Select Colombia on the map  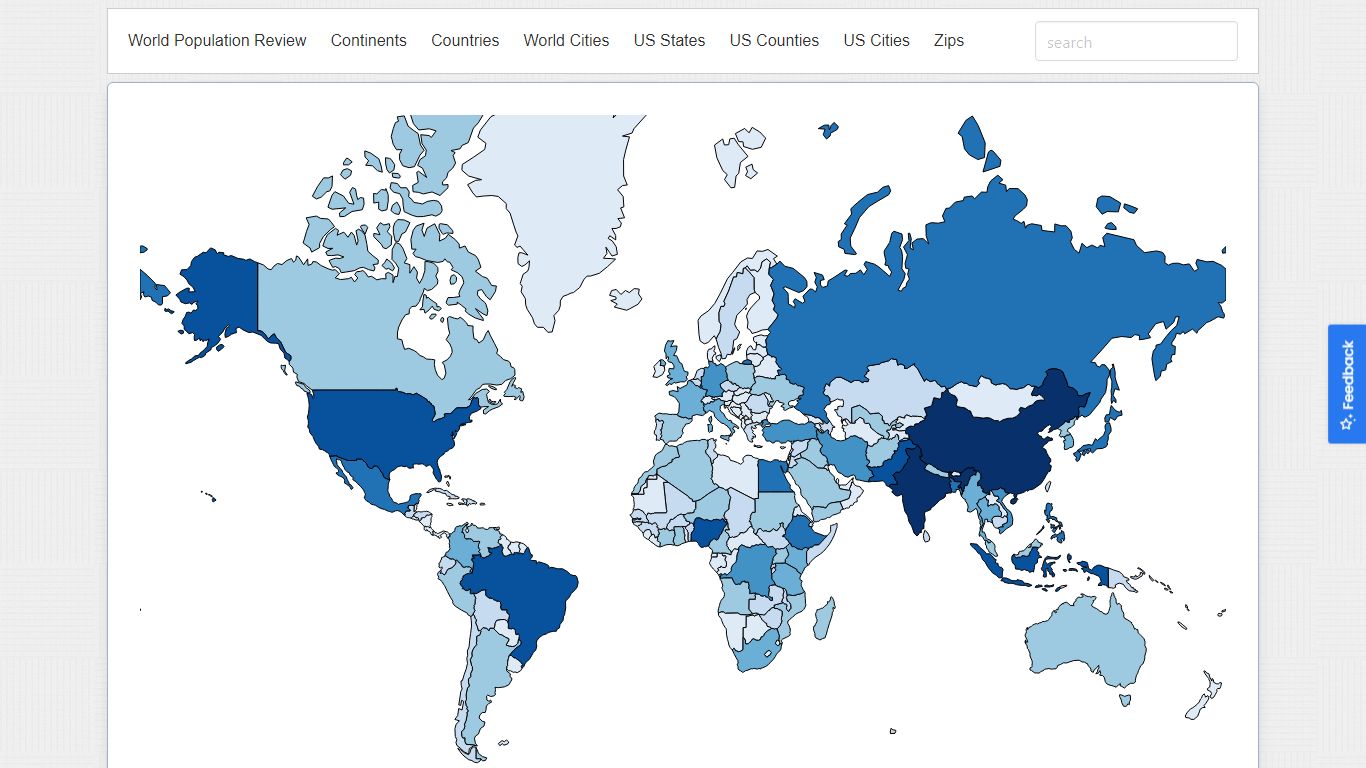click(462, 549)
